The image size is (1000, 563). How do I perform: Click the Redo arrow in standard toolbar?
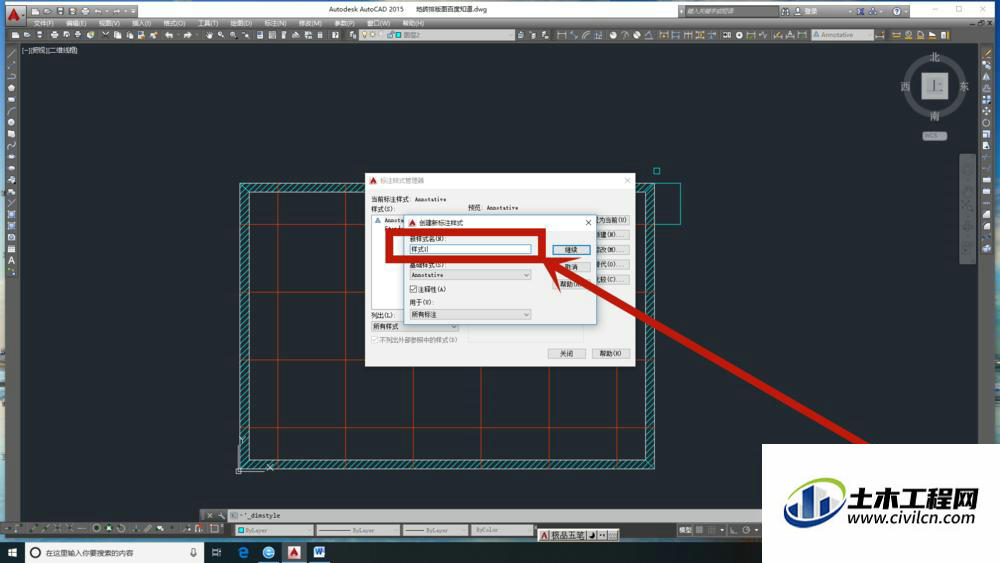(x=188, y=35)
